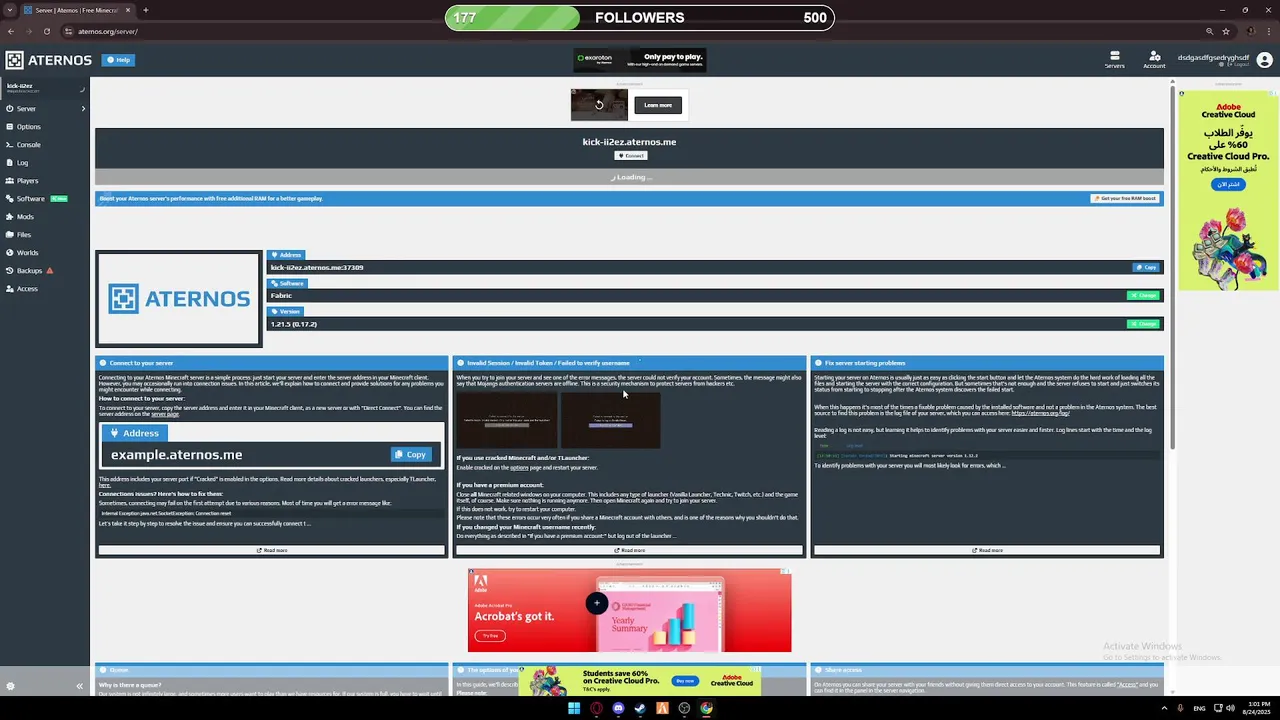Click the server page link in article
Screen dimensions: 1280x720
click(165, 414)
